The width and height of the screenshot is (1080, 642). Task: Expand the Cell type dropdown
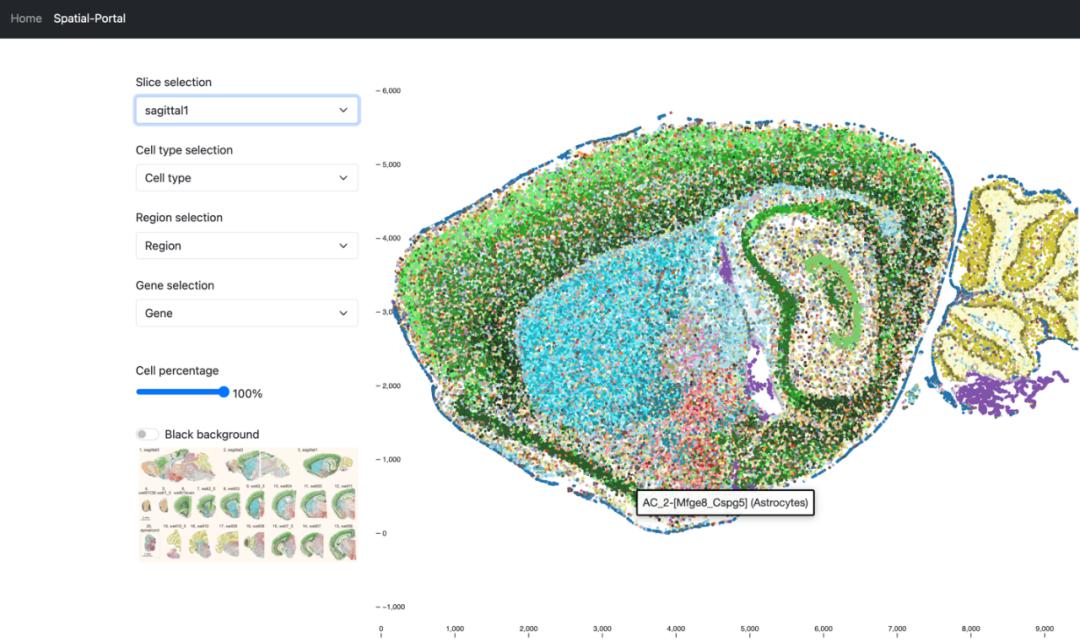click(246, 178)
